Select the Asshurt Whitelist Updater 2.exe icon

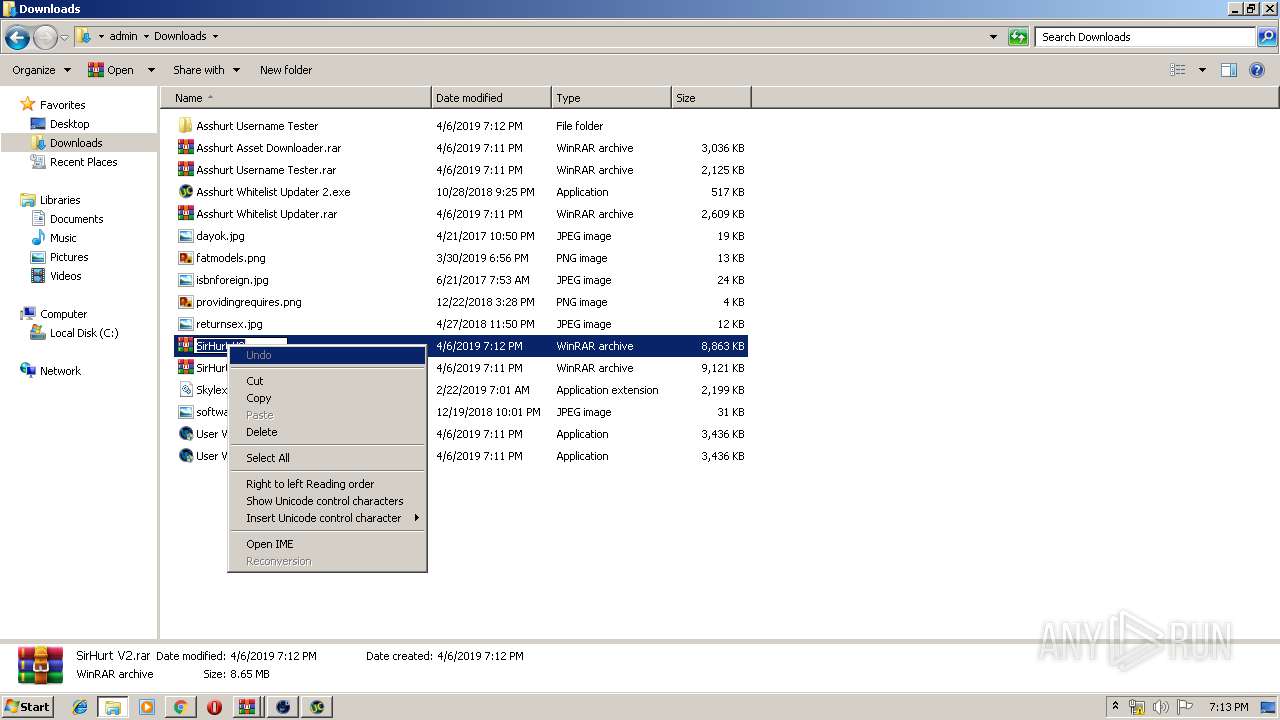pyautogui.click(x=185, y=192)
